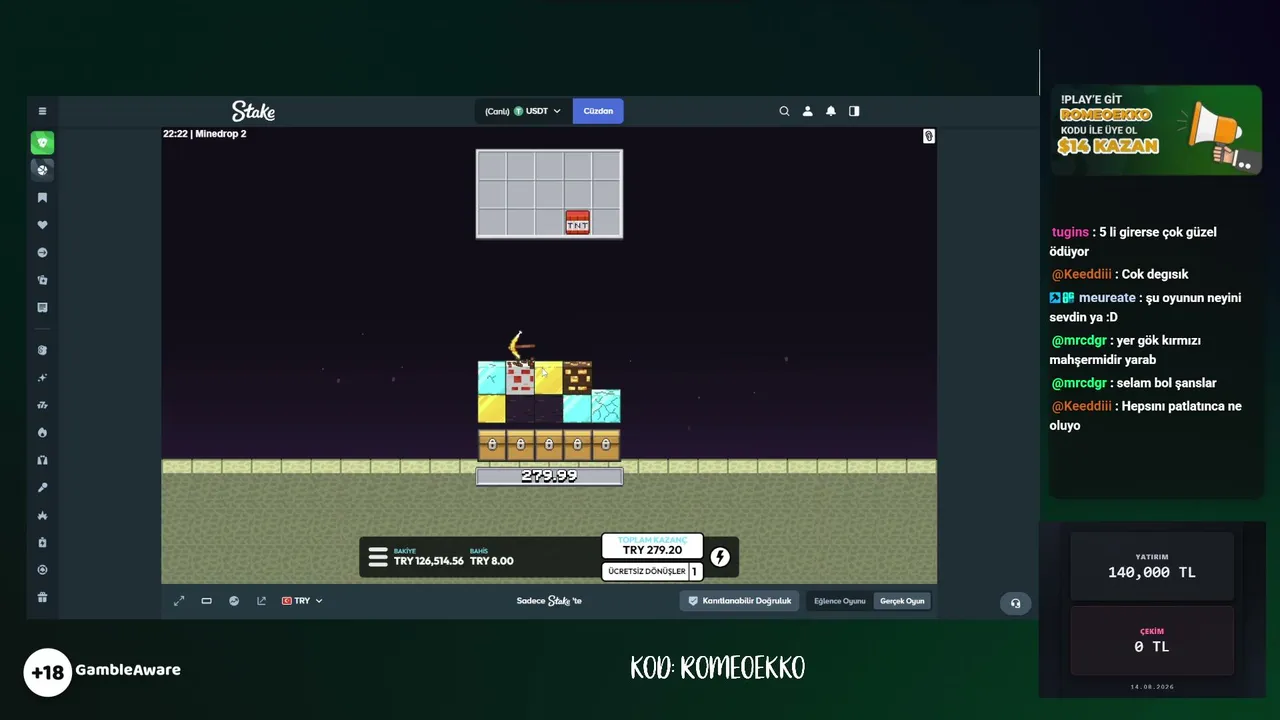Open the TRY currency dropdown below the game
The image size is (1280, 720).
coord(302,601)
